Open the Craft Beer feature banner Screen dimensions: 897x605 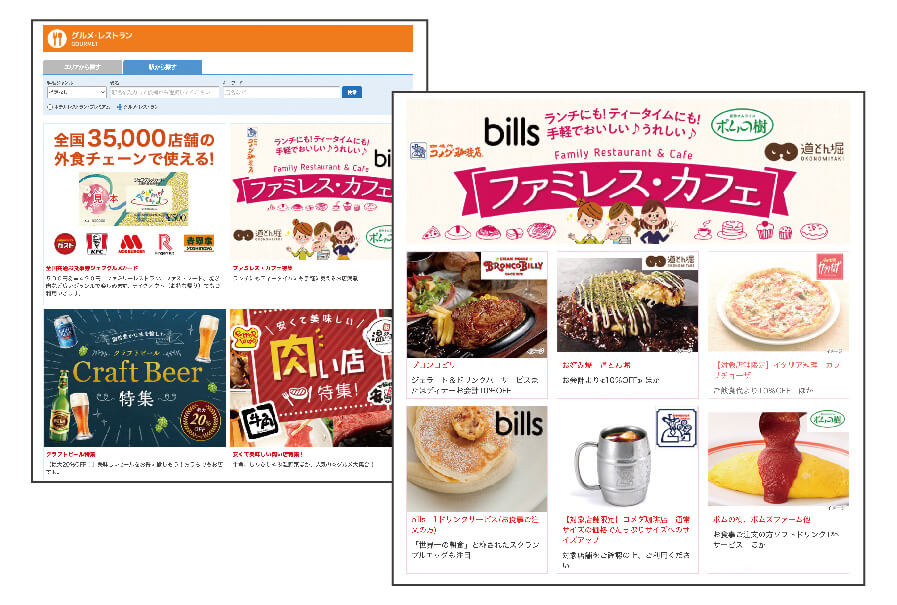pos(135,378)
